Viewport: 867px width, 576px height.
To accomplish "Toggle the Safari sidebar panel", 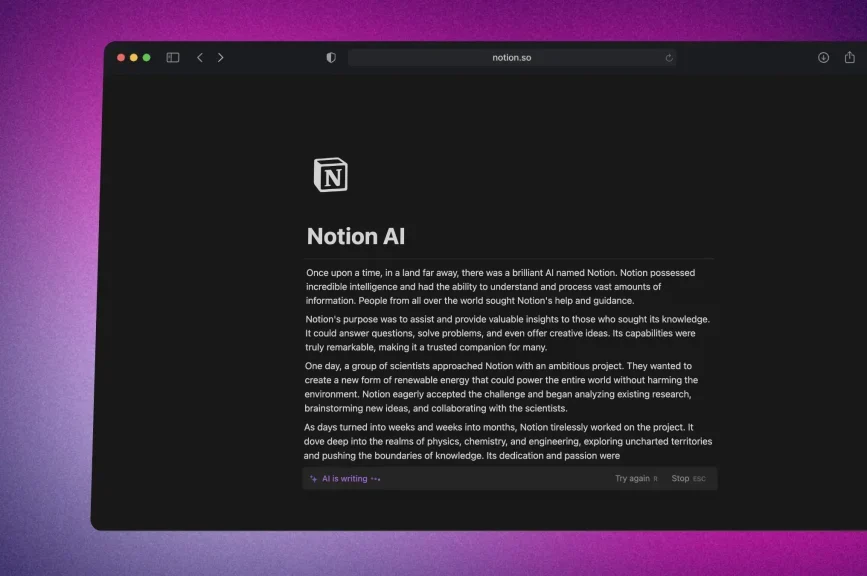I will [x=173, y=58].
